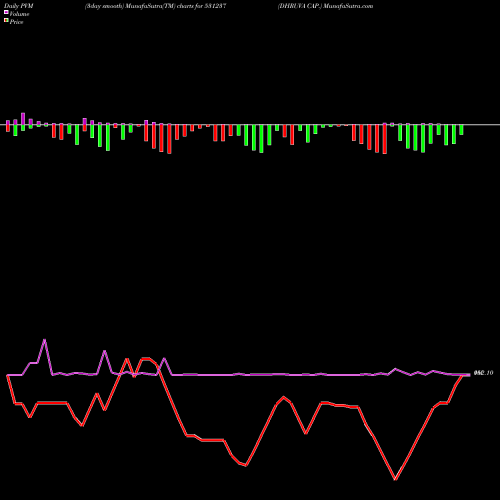500x500 pixels.
Task: Click the lowest point of red price line
Action: (x=395, y=479)
